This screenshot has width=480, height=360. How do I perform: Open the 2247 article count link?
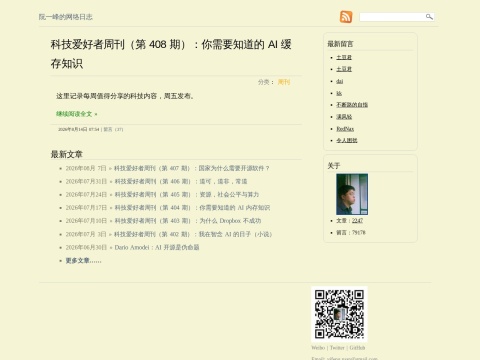pos(357,221)
